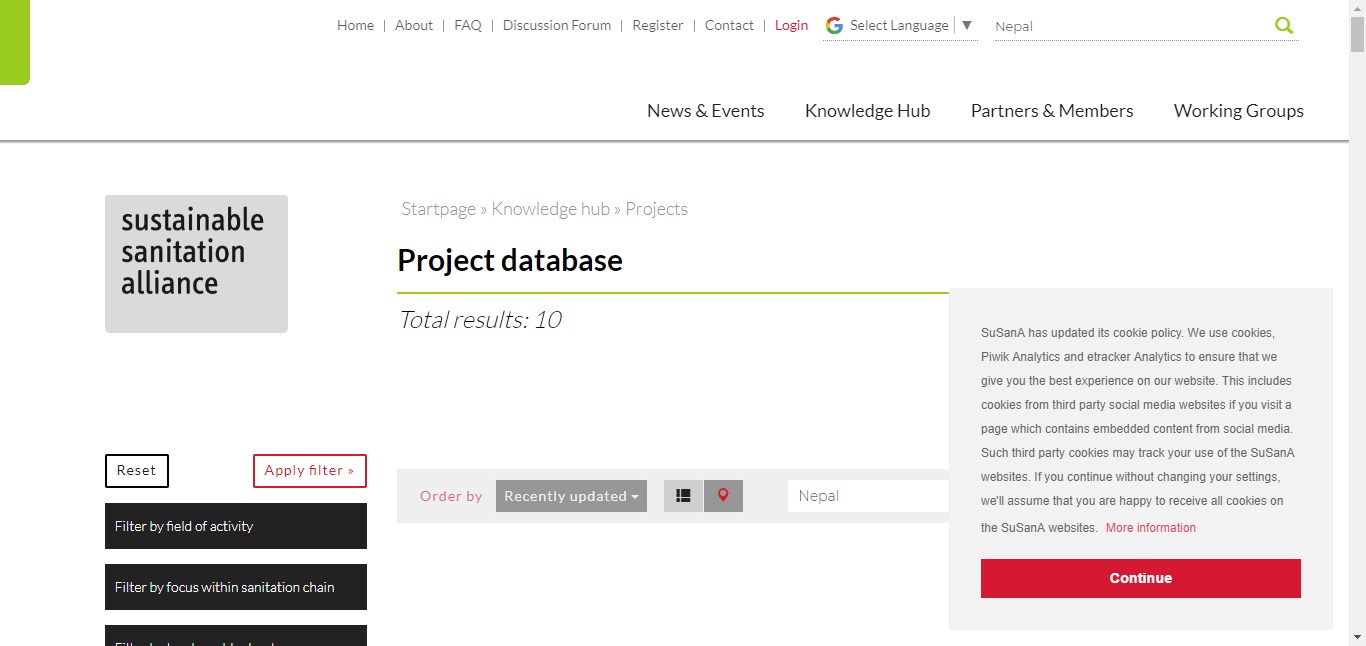Click the page vertical scrollbar thumb

(x=1357, y=33)
